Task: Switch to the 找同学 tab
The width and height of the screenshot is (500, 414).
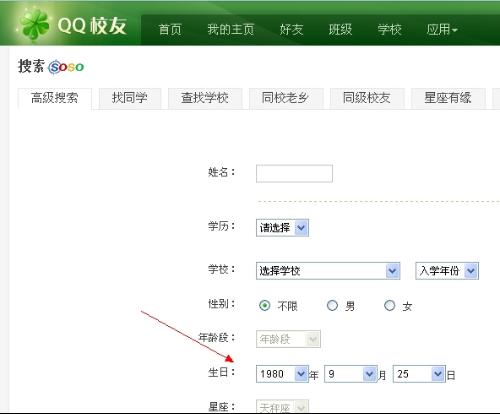Action: [x=130, y=98]
